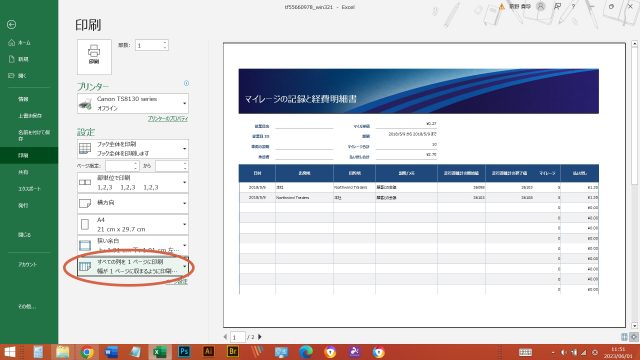Click the back arrow in the backstage sidebar

pyautogui.click(x=11, y=24)
